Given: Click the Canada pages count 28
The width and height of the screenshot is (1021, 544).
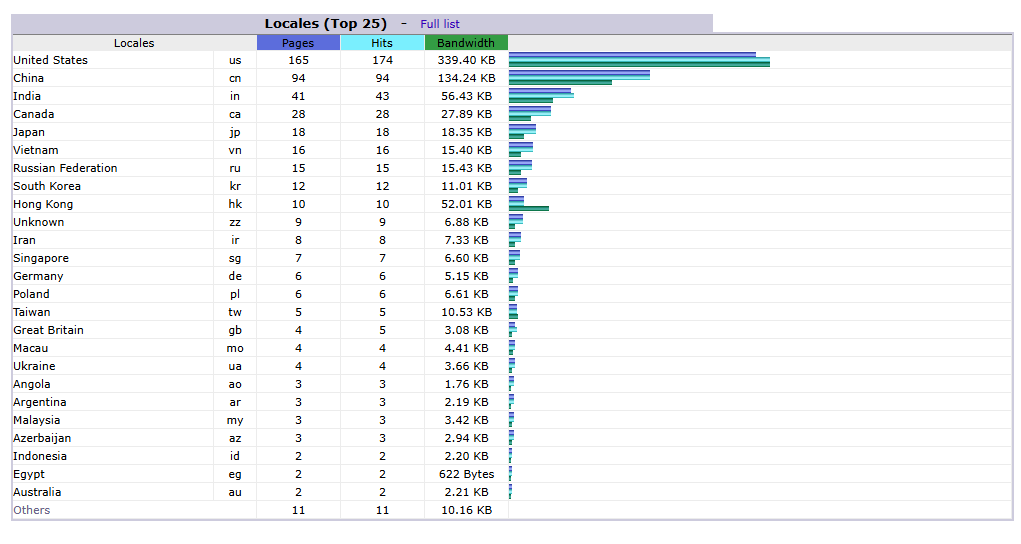Looking at the screenshot, I should pos(298,114).
